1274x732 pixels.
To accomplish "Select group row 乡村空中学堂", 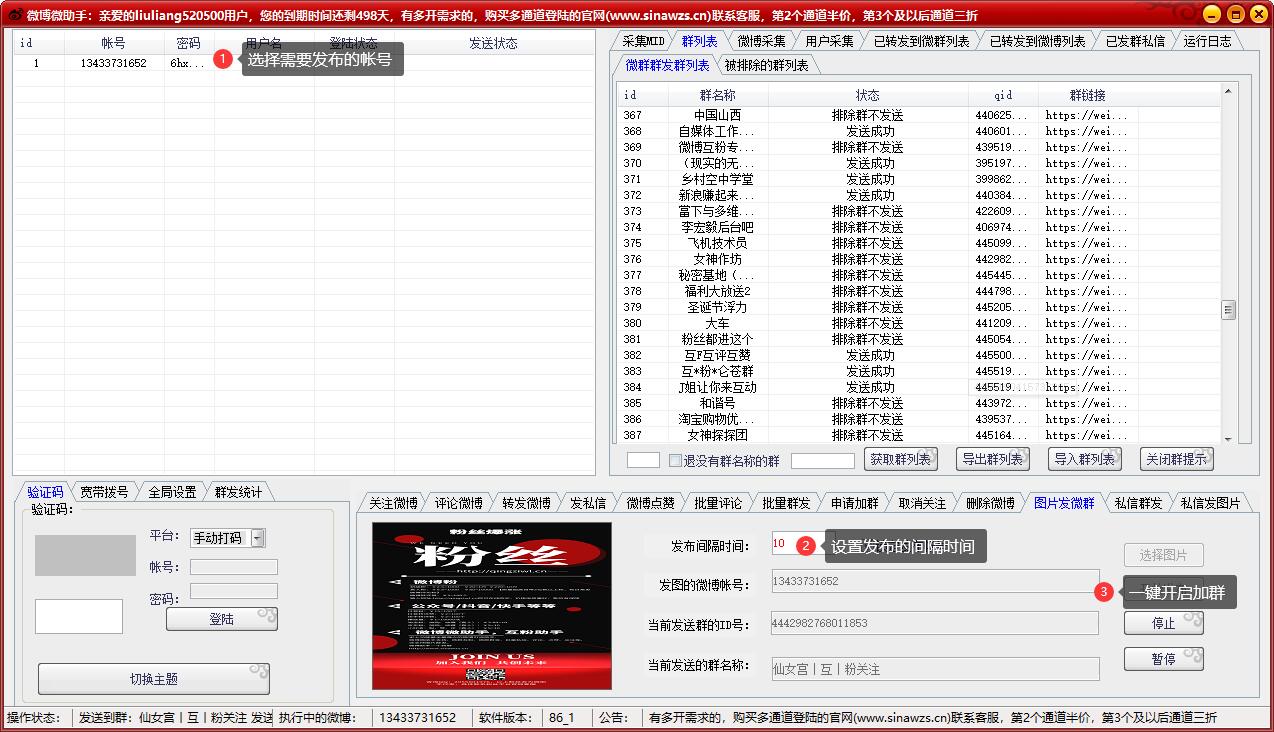I will click(x=919, y=179).
